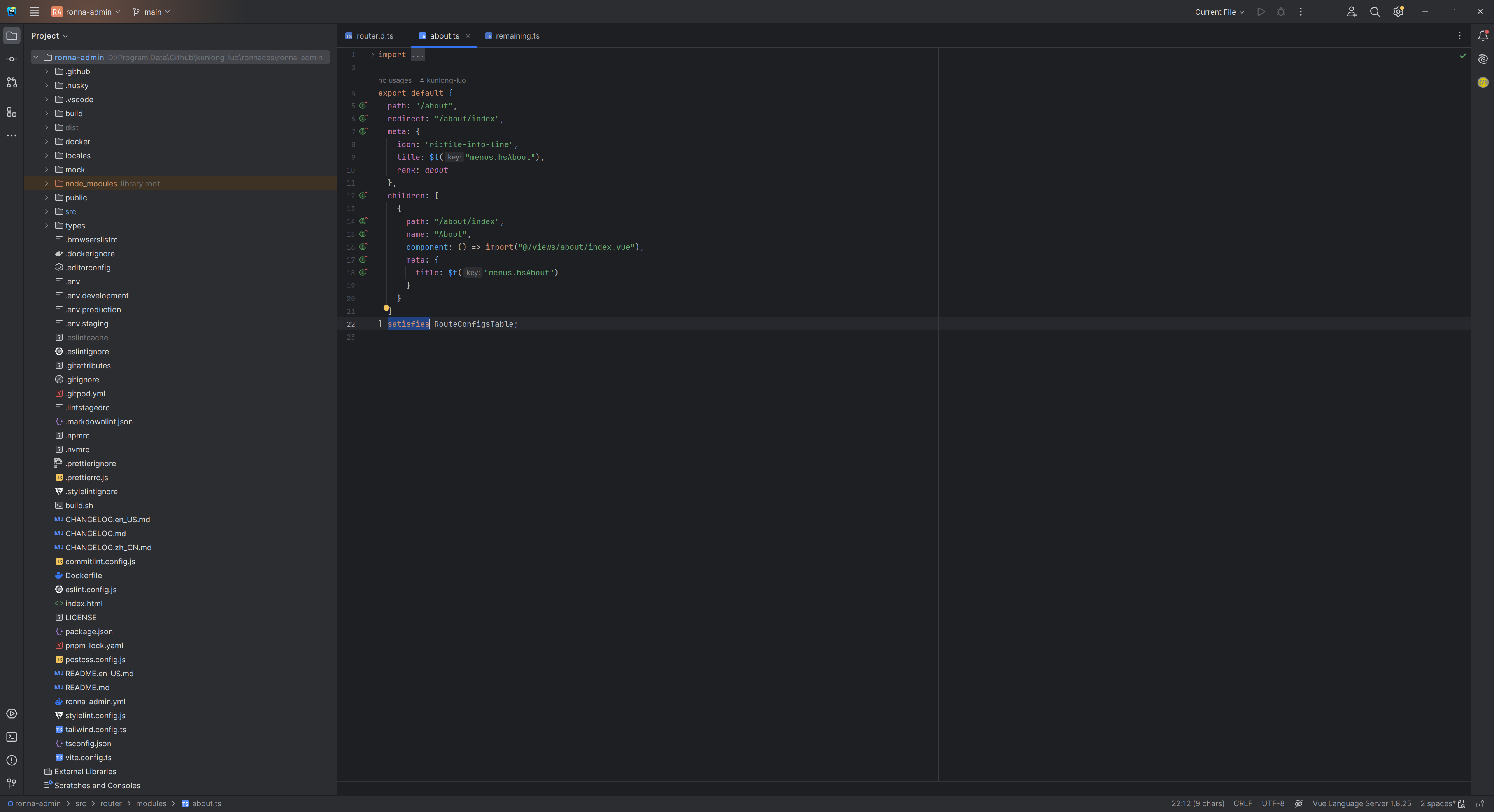
Task: Run the current file
Action: tap(1261, 12)
